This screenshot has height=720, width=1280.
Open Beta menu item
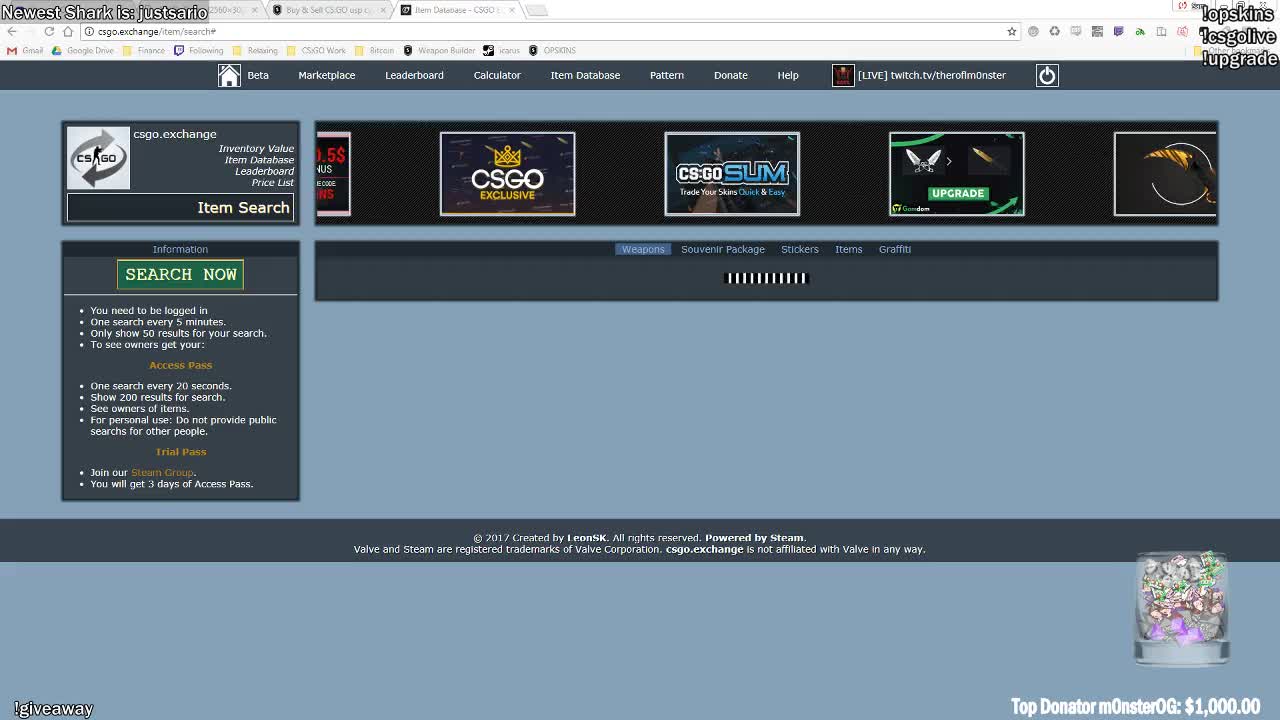tap(258, 75)
